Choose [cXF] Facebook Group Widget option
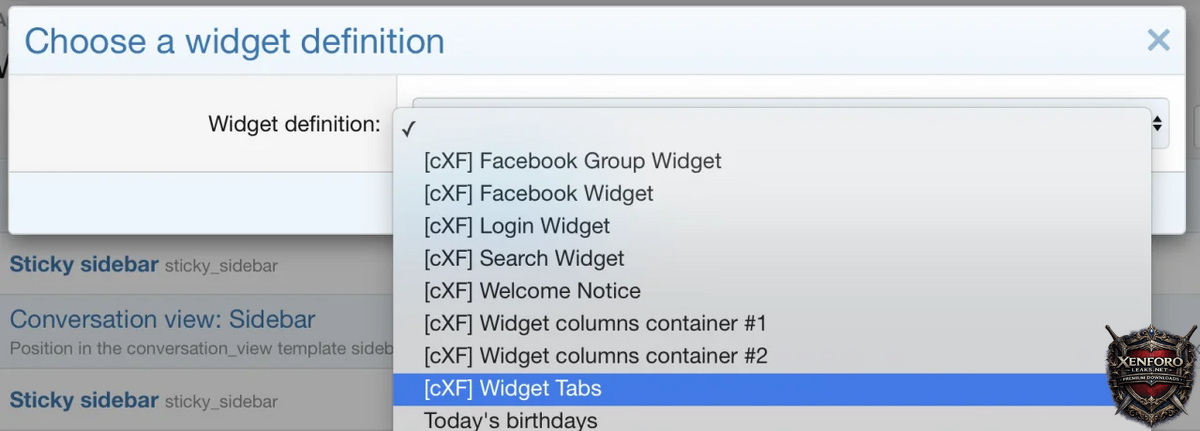Image resolution: width=1200 pixels, height=431 pixels. coord(572,161)
